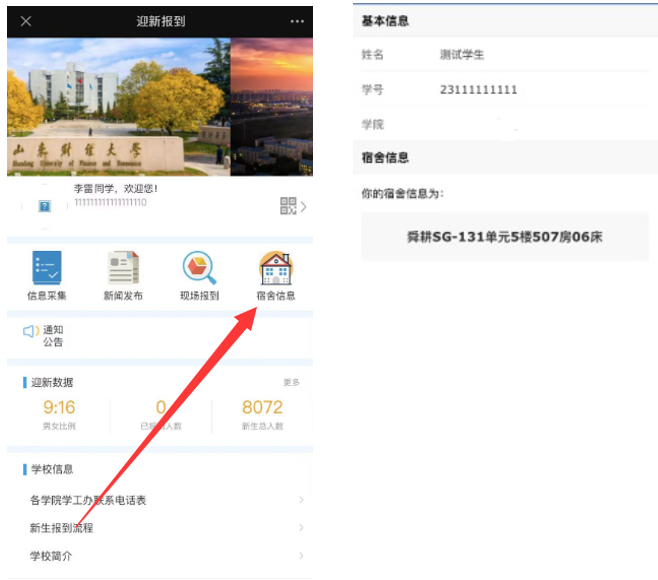Select the dormitory assignment box 舜耕SG-131
Viewport: 658px width, 580px height.
coord(504,238)
